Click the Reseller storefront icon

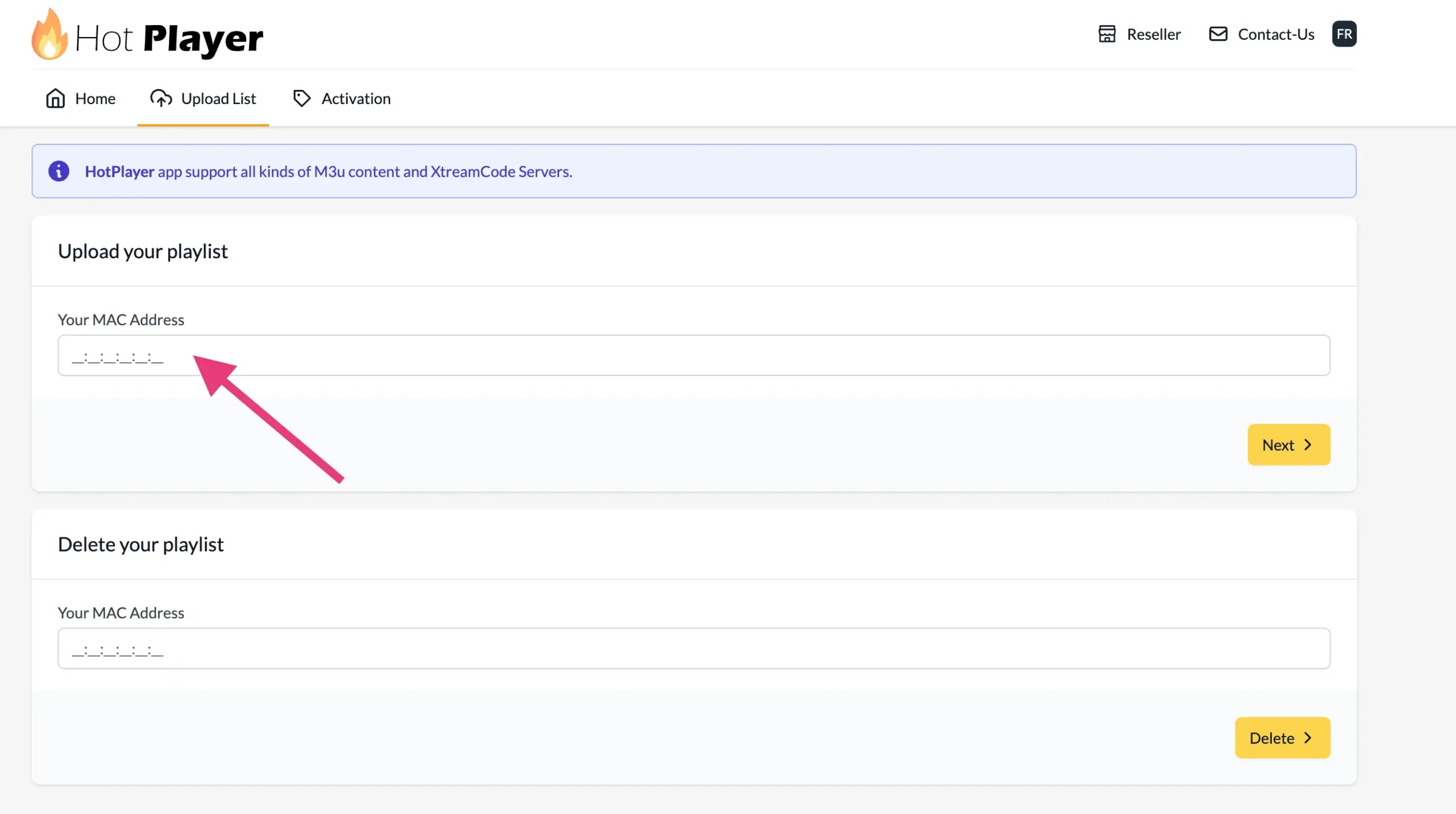1107,34
